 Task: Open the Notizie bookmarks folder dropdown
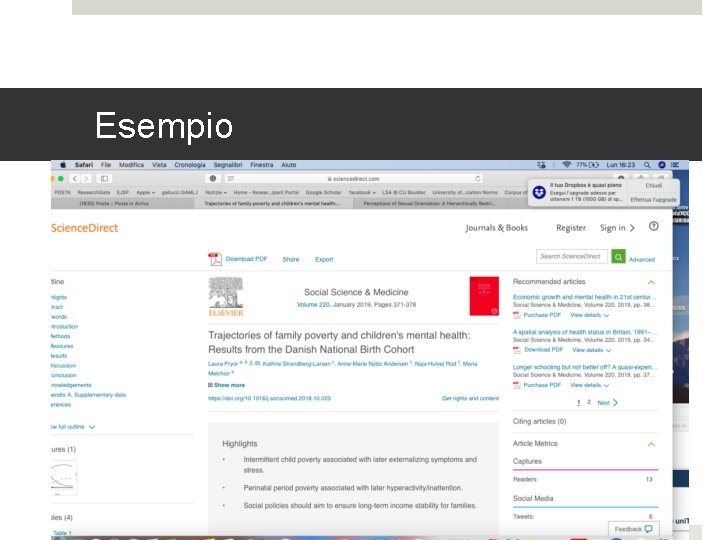coord(216,192)
